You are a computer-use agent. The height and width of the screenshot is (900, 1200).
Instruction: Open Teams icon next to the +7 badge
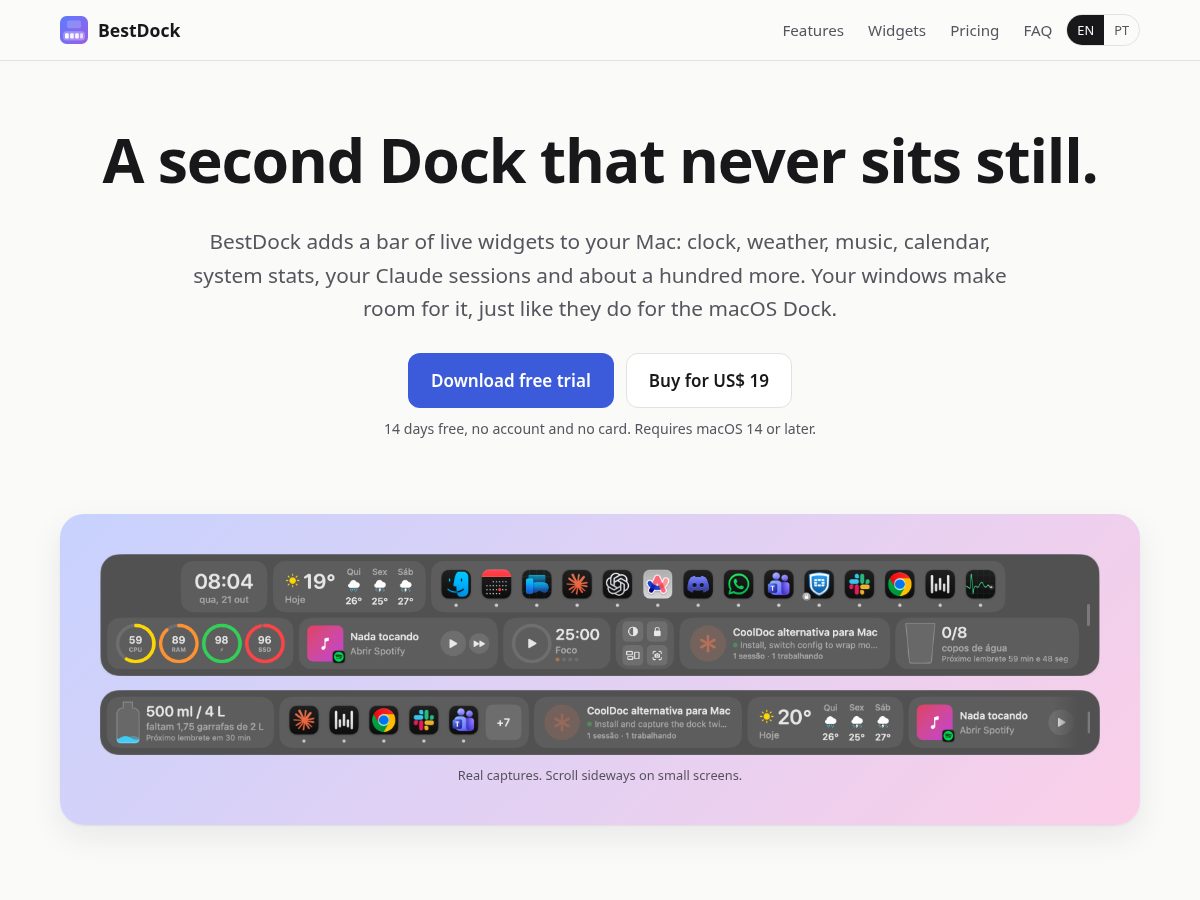coord(463,720)
